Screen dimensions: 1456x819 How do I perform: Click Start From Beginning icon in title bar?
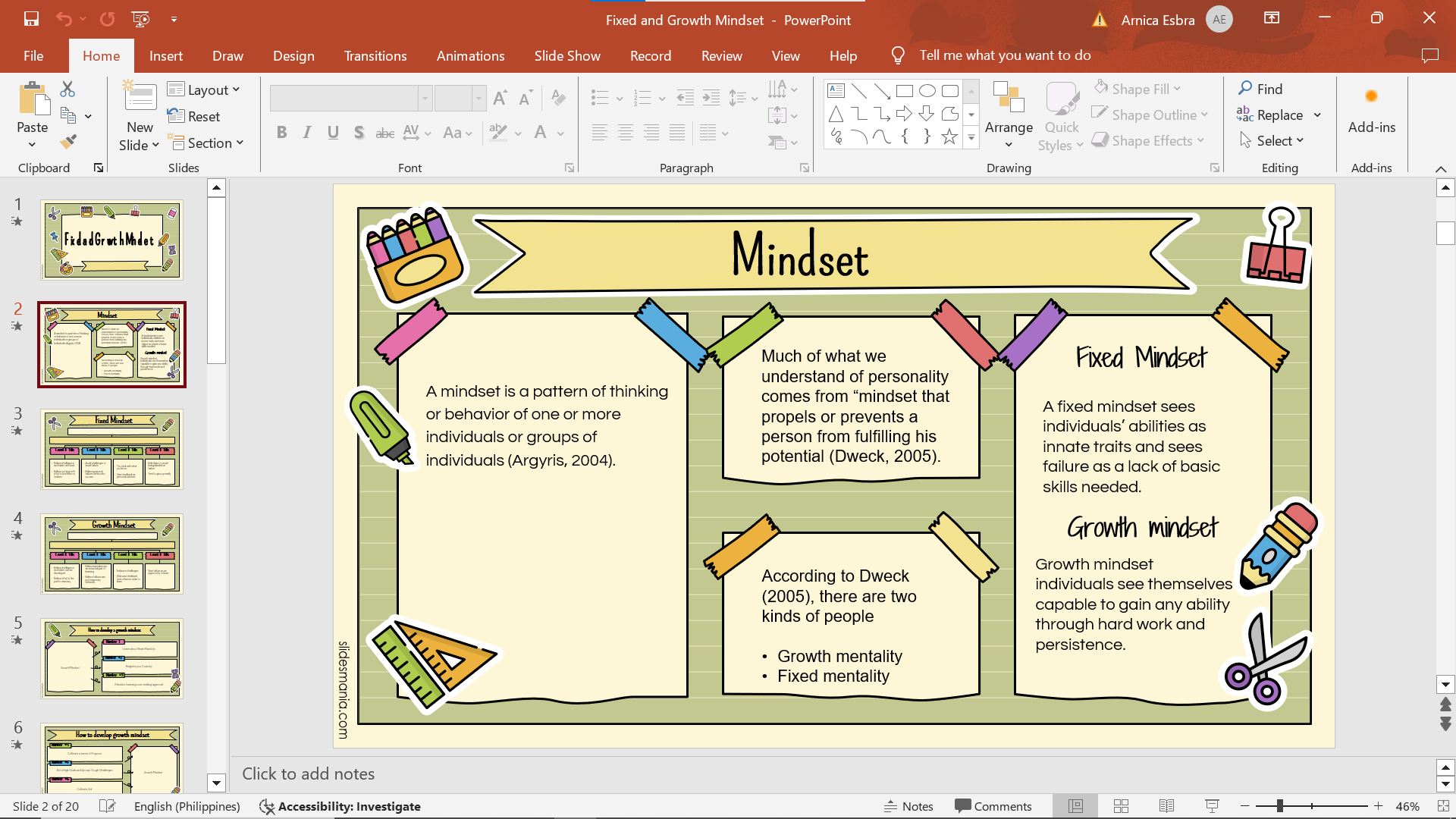[140, 19]
